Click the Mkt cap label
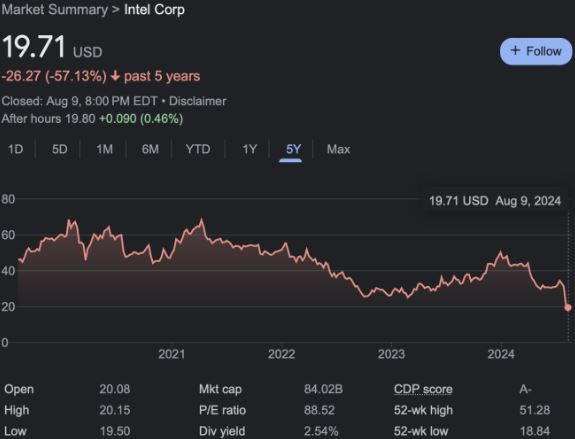 coord(220,389)
